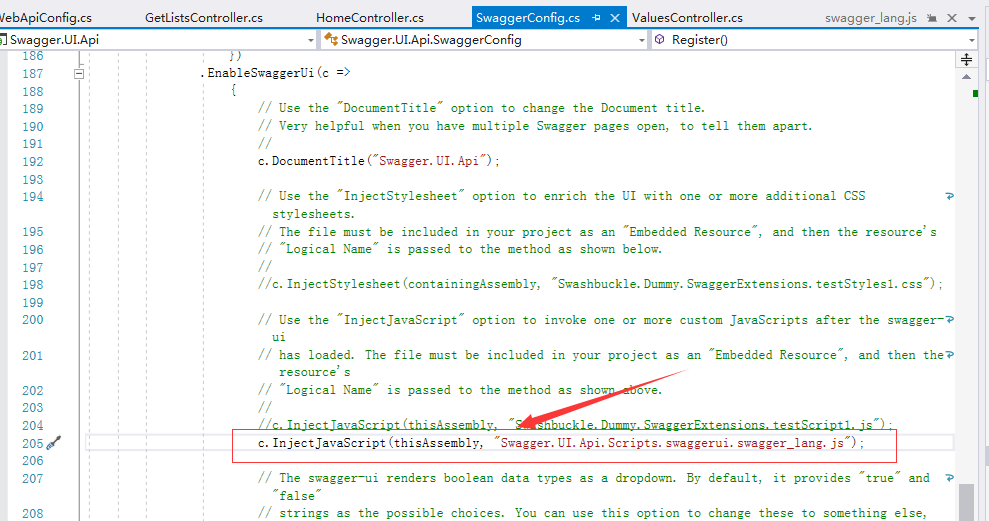The height and width of the screenshot is (521, 989).
Task: Open quick actions screwdriver on line 205
Action: coord(54,443)
